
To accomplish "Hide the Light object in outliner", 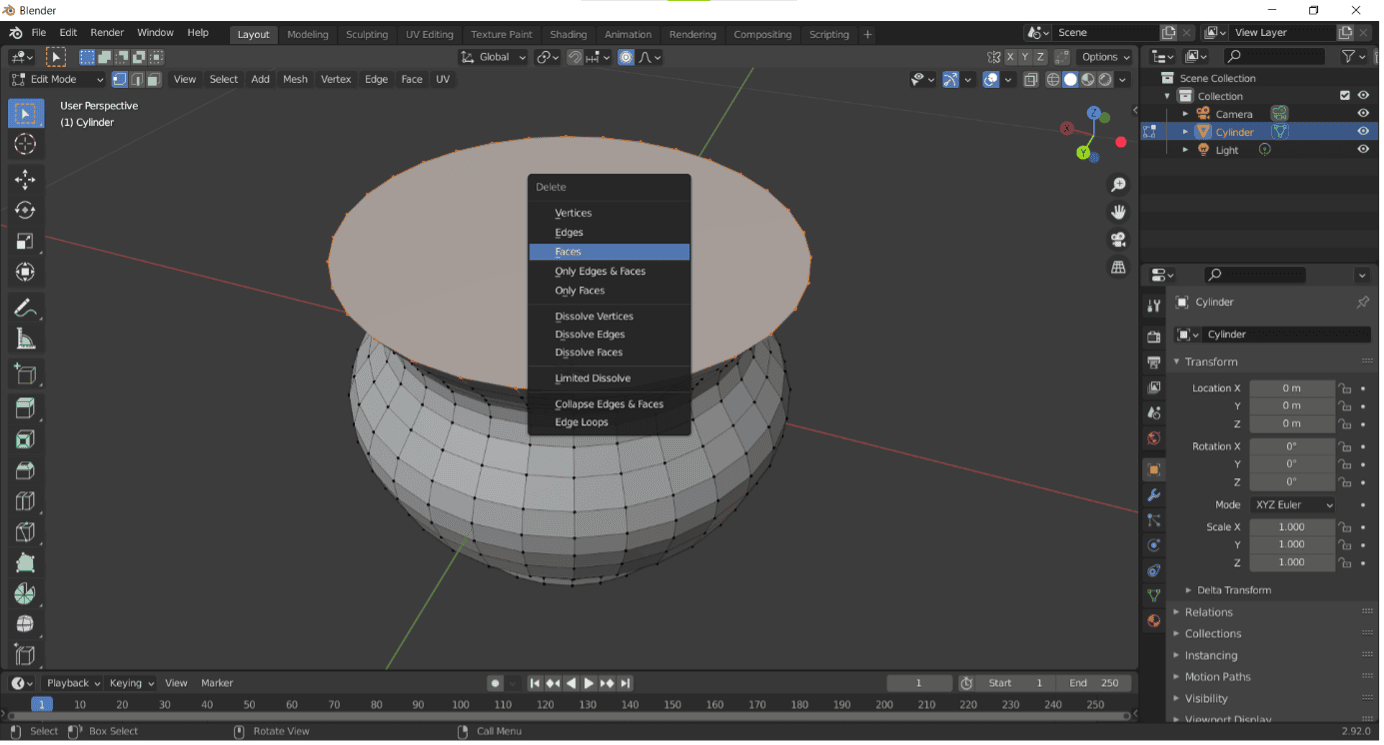I will click(x=1363, y=150).
